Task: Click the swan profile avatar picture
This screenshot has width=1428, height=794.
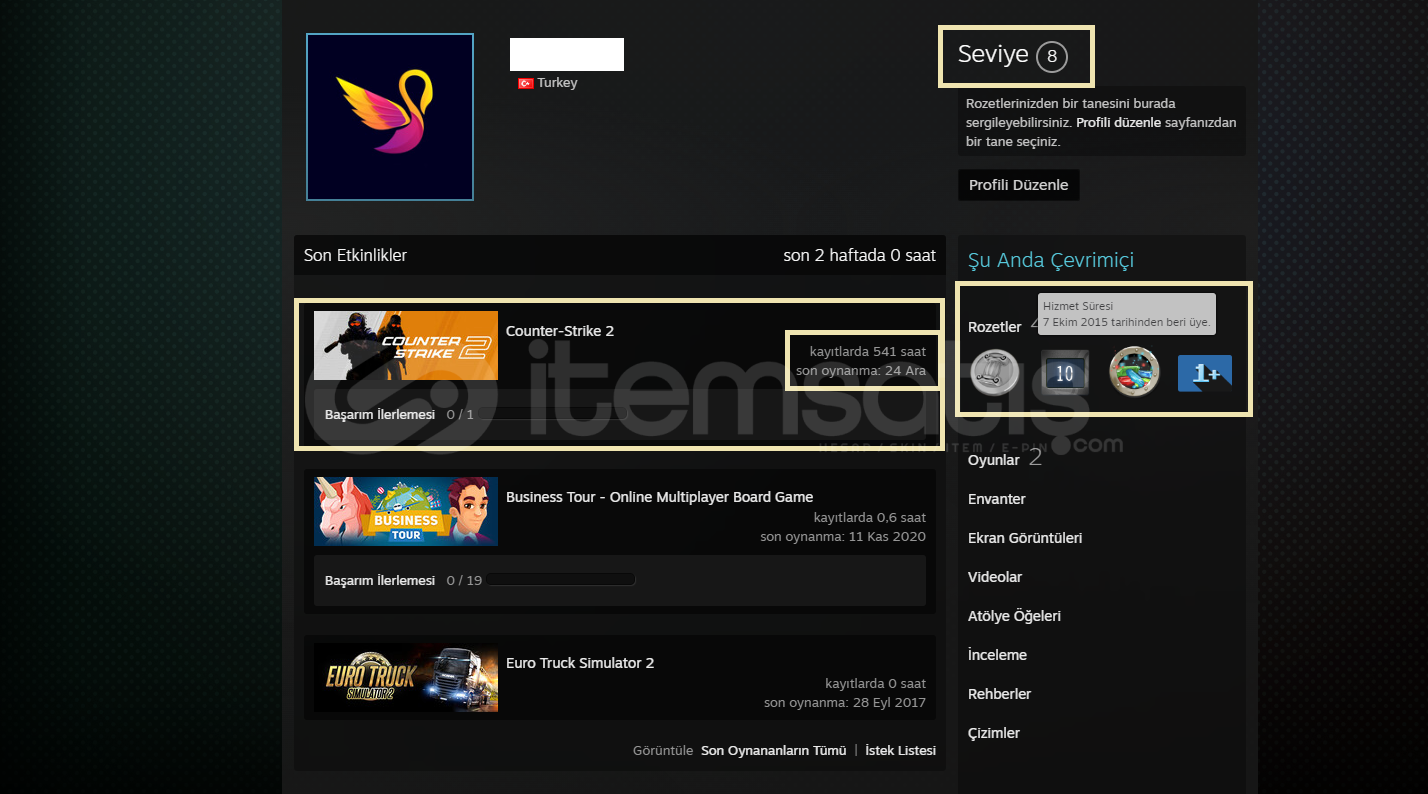Action: pyautogui.click(x=390, y=117)
